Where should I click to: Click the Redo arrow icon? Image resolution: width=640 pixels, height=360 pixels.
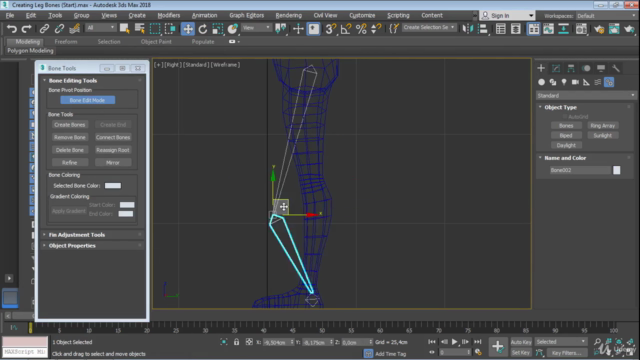27,29
